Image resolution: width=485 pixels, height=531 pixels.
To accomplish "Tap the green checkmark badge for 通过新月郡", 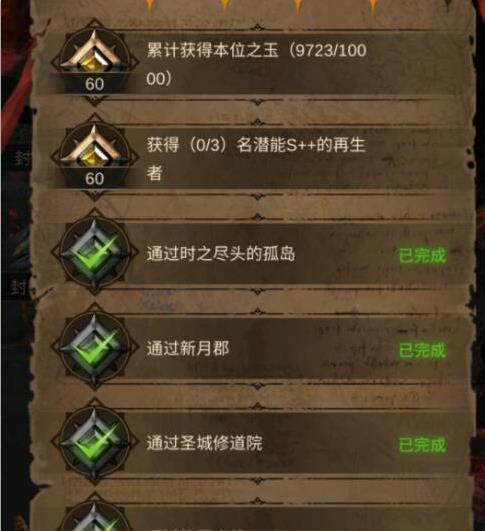I will (94, 347).
